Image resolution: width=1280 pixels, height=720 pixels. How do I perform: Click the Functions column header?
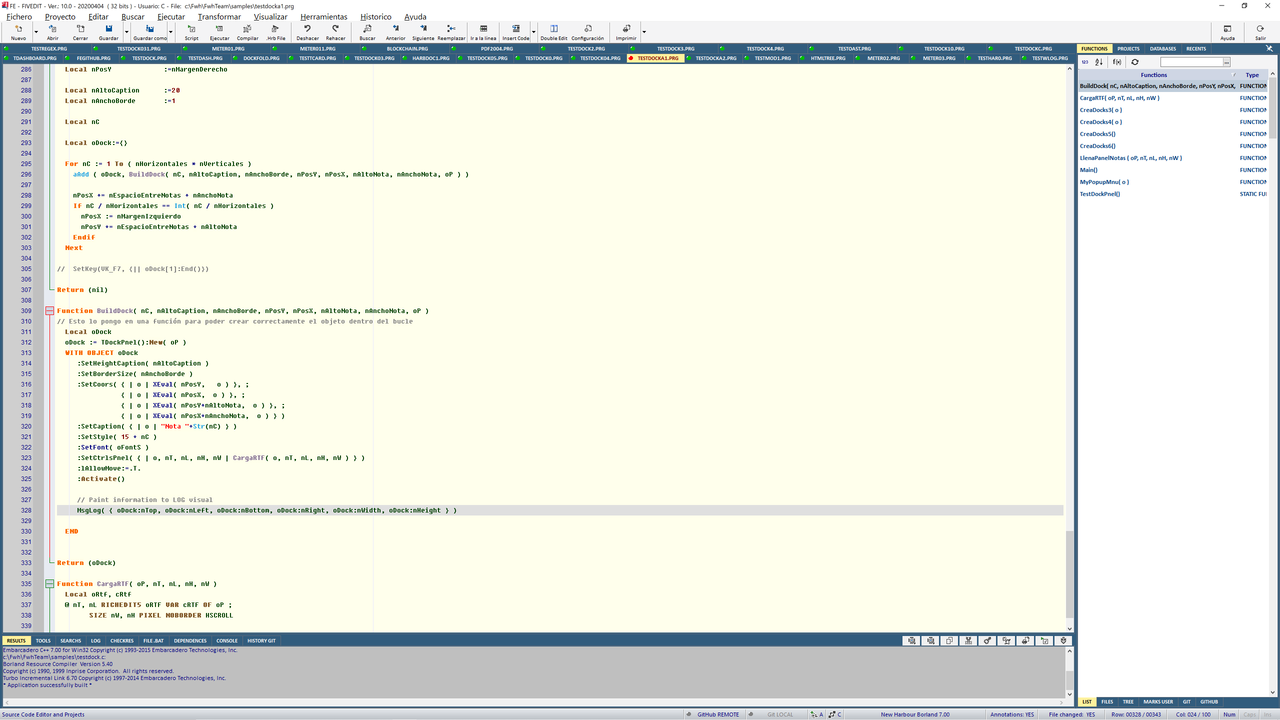(x=1153, y=75)
